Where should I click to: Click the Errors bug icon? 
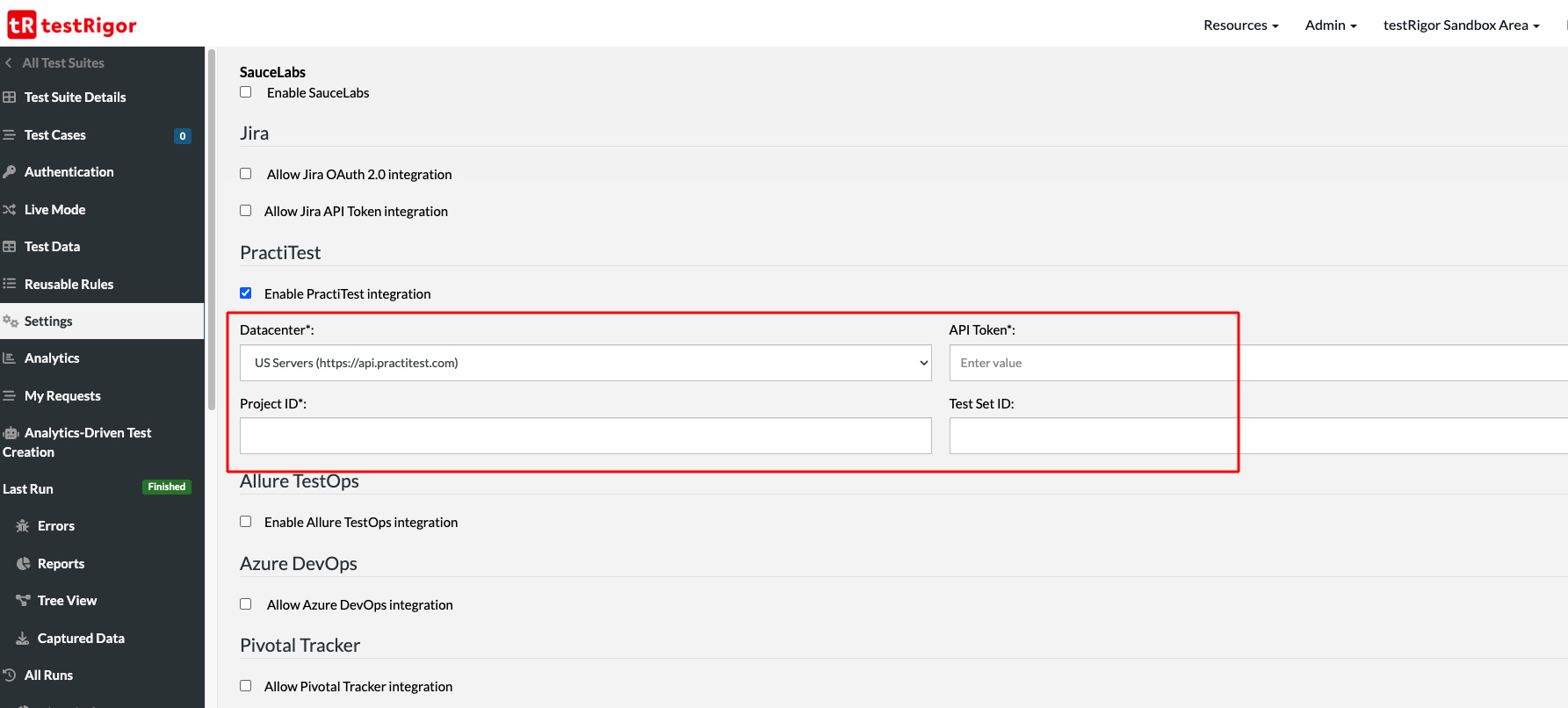[23, 526]
